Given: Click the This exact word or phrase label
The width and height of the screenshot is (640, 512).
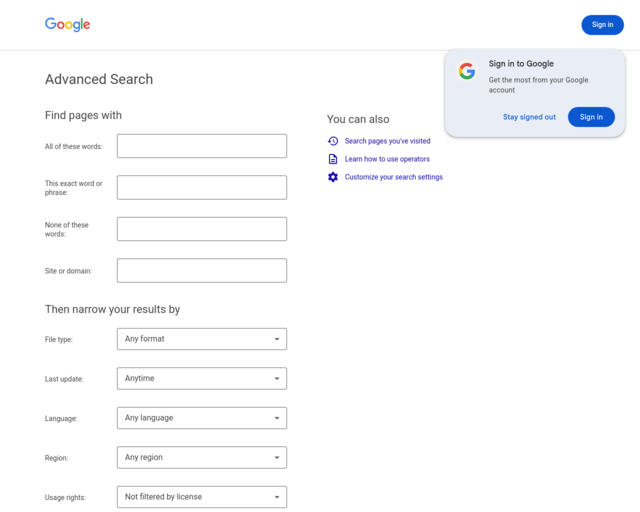Looking at the screenshot, I should click(x=73, y=188).
